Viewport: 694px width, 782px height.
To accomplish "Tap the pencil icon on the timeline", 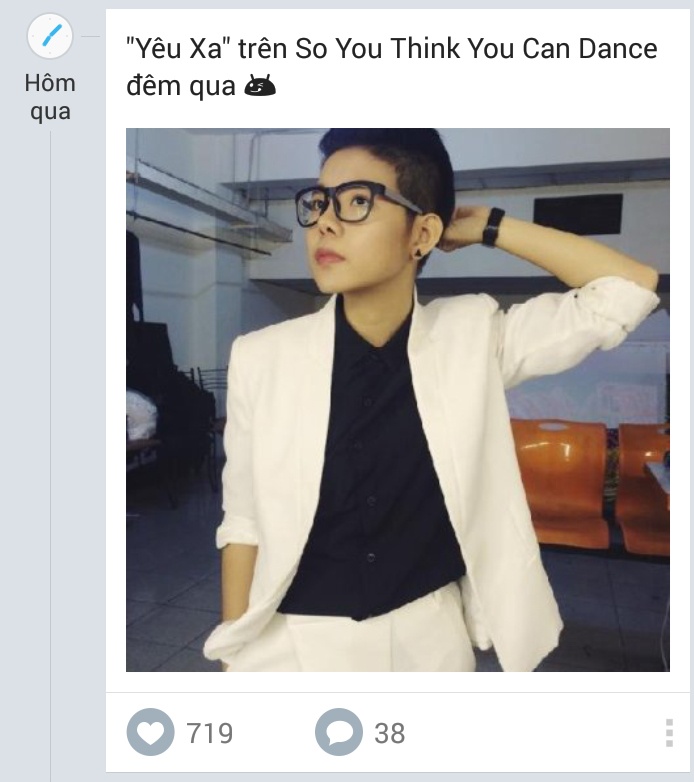I will click(x=50, y=37).
